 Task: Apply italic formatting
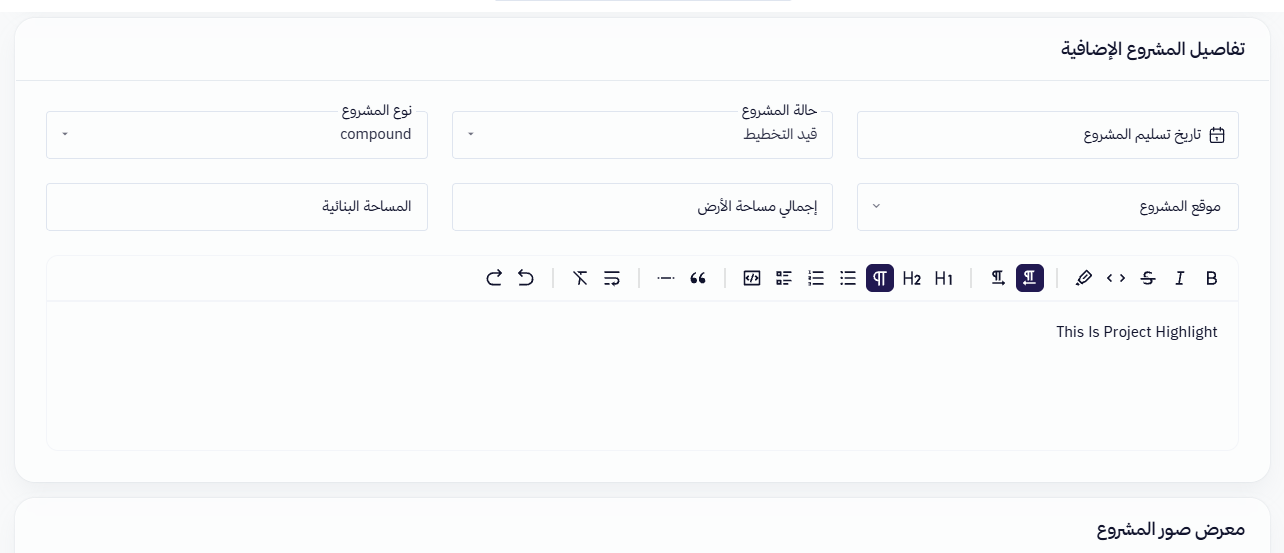pos(1180,278)
